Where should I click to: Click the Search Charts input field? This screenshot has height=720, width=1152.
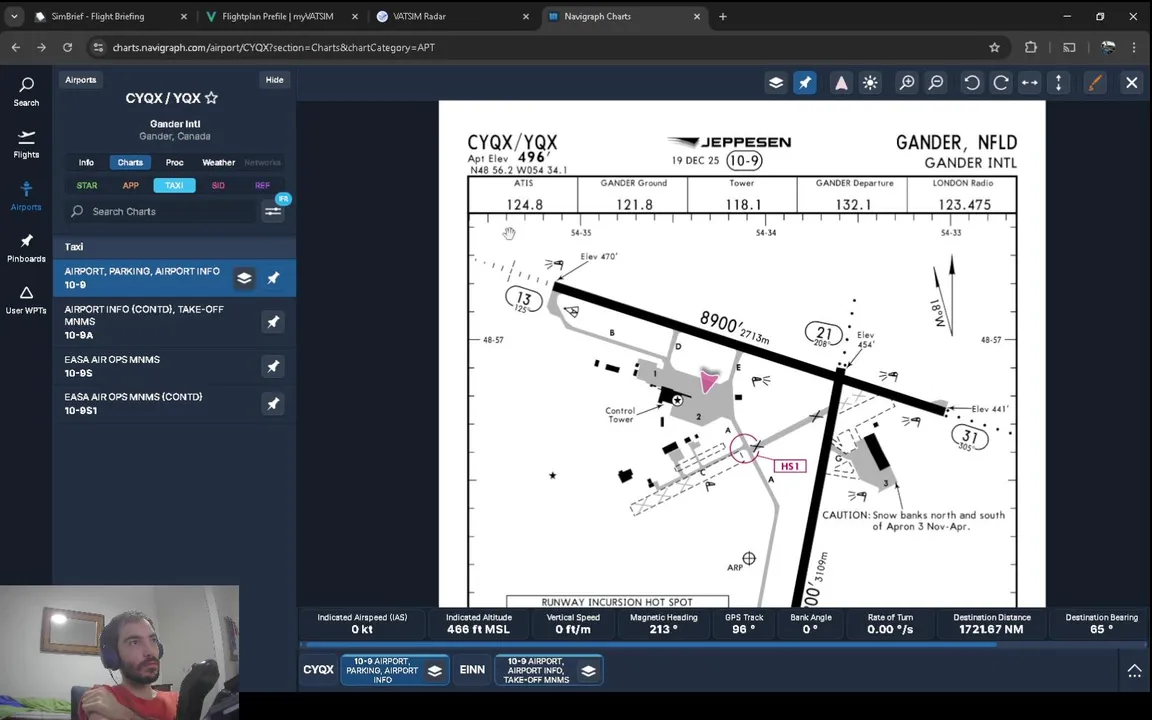[161, 212]
